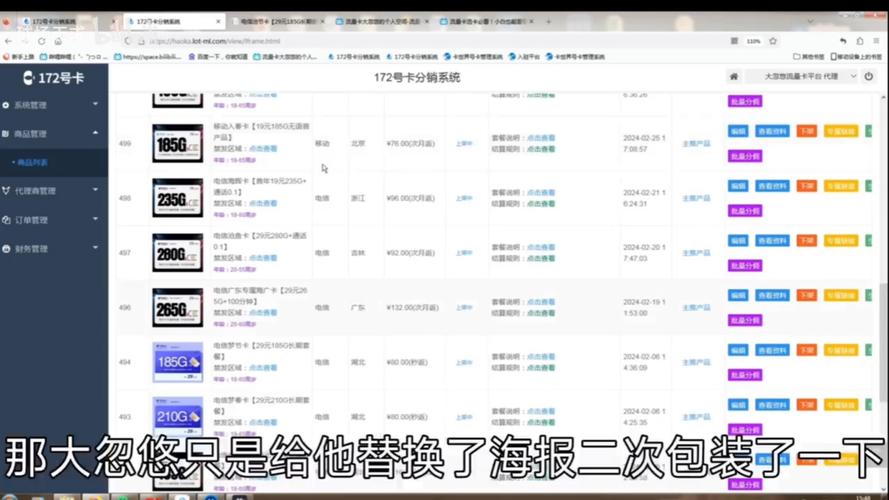Open 结算规则 点击查看 link in row 498
The height and width of the screenshot is (500, 889).
coord(541,204)
